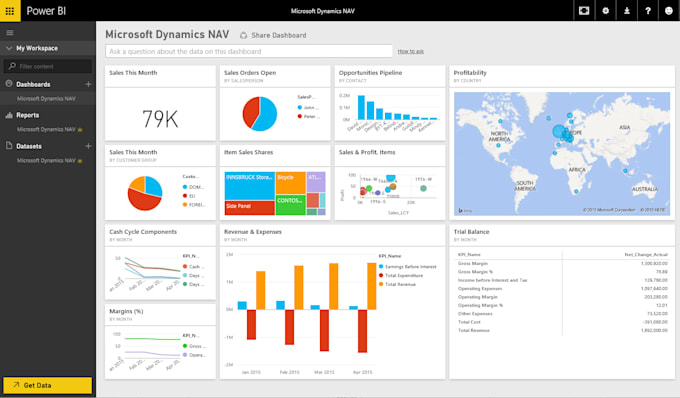Click Earnings Before Interest legend entry

click(408, 267)
